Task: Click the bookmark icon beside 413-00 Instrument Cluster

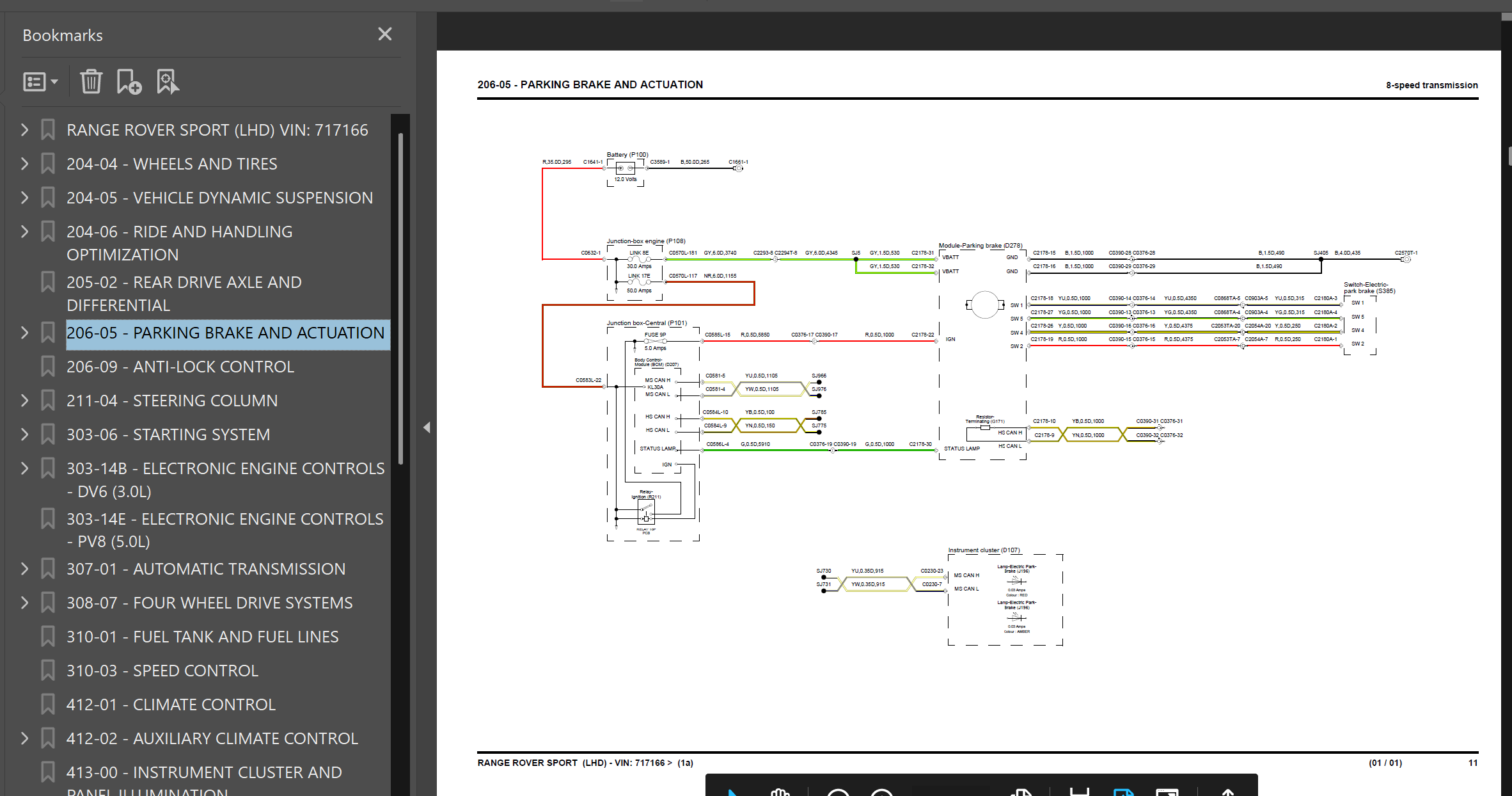Action: (48, 772)
